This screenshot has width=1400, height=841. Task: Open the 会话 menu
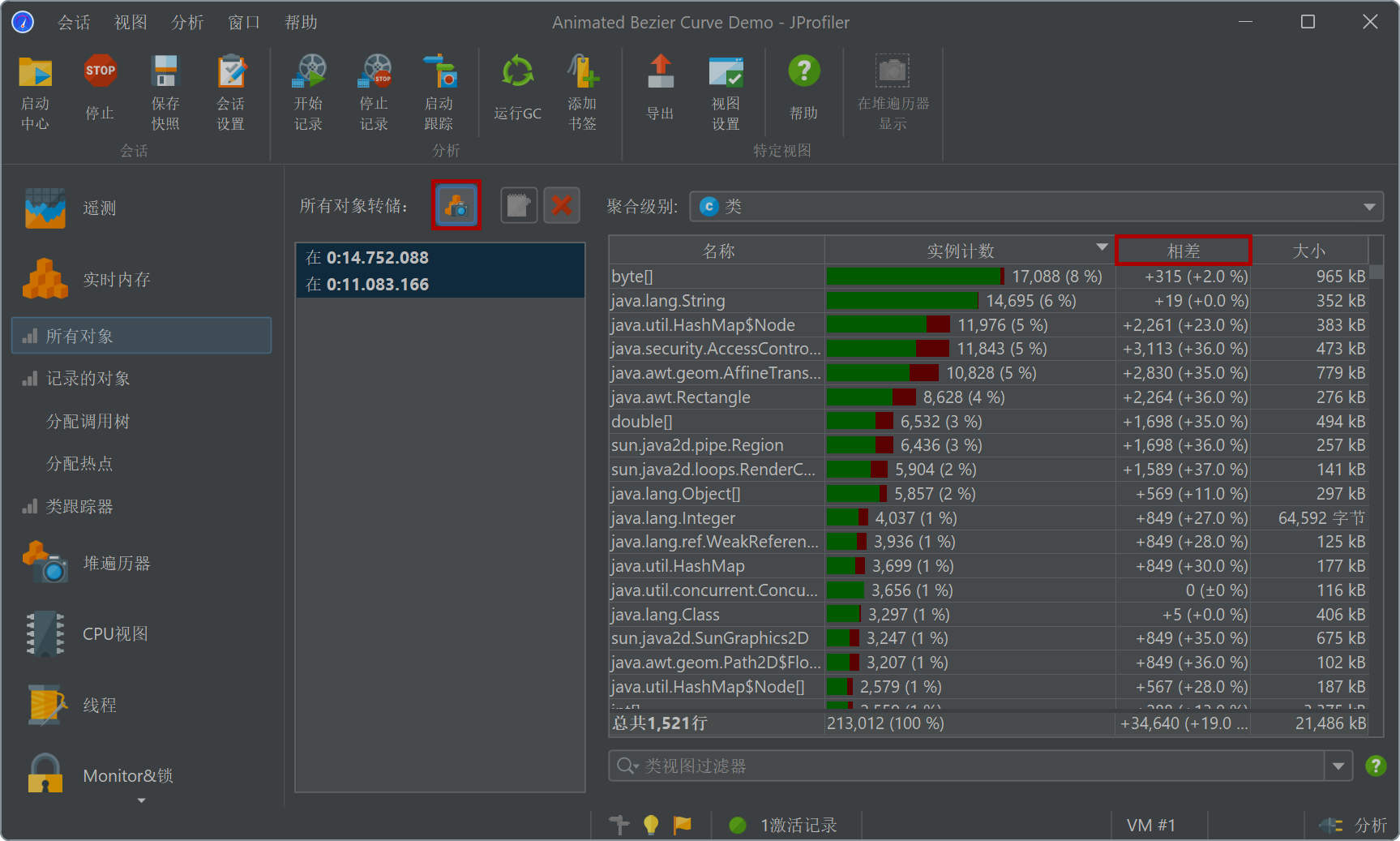tap(75, 23)
